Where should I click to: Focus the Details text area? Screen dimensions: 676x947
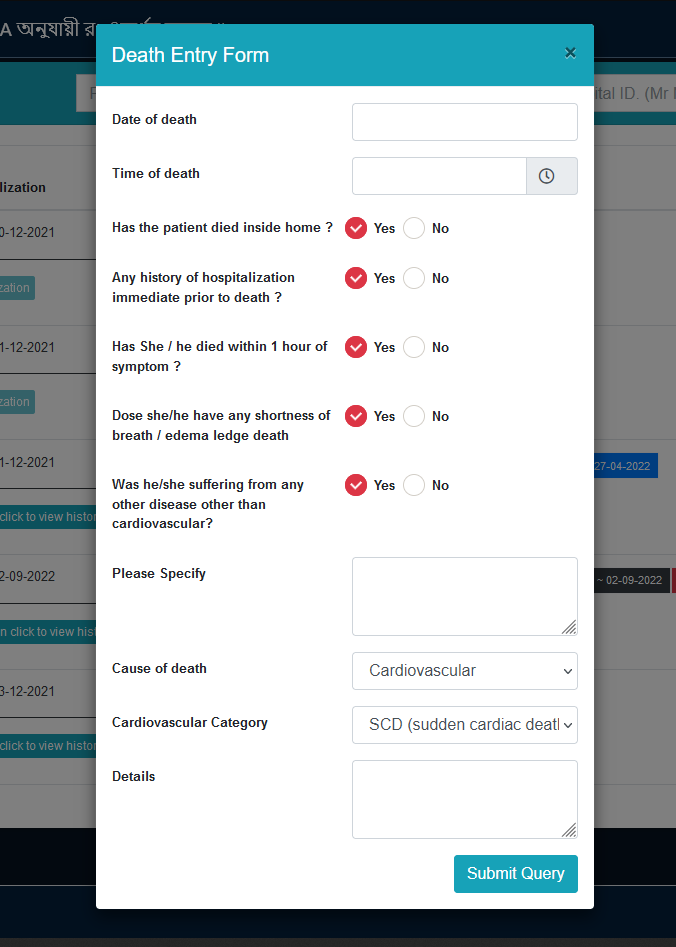[x=465, y=799]
